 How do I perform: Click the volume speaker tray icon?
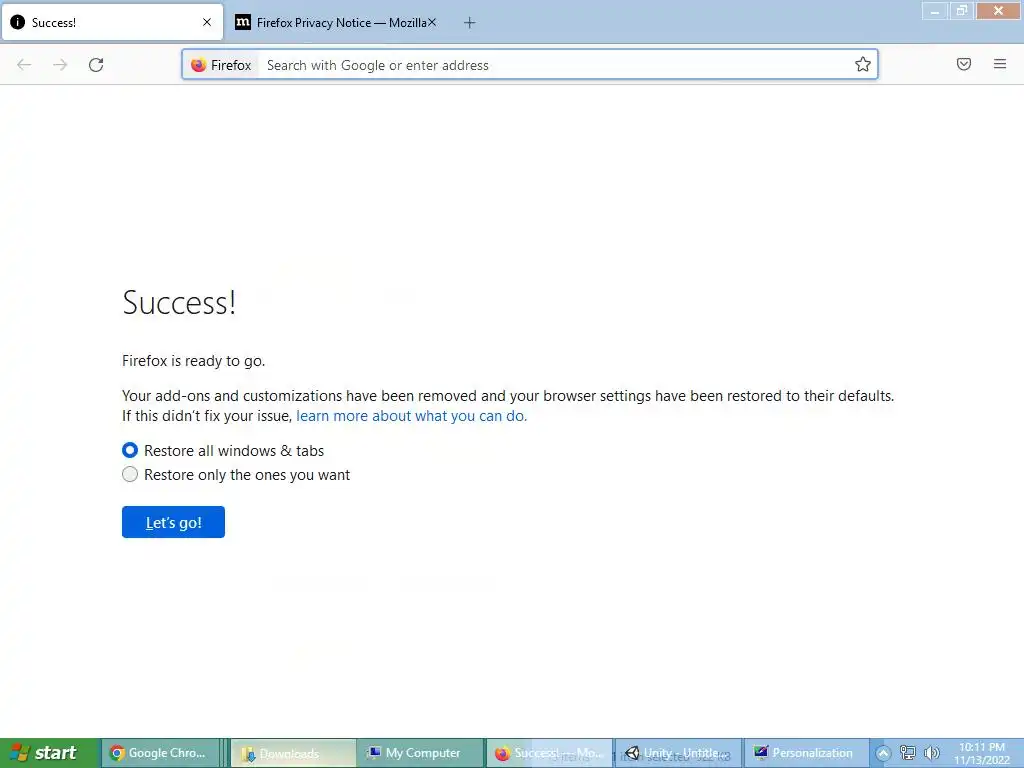(931, 753)
